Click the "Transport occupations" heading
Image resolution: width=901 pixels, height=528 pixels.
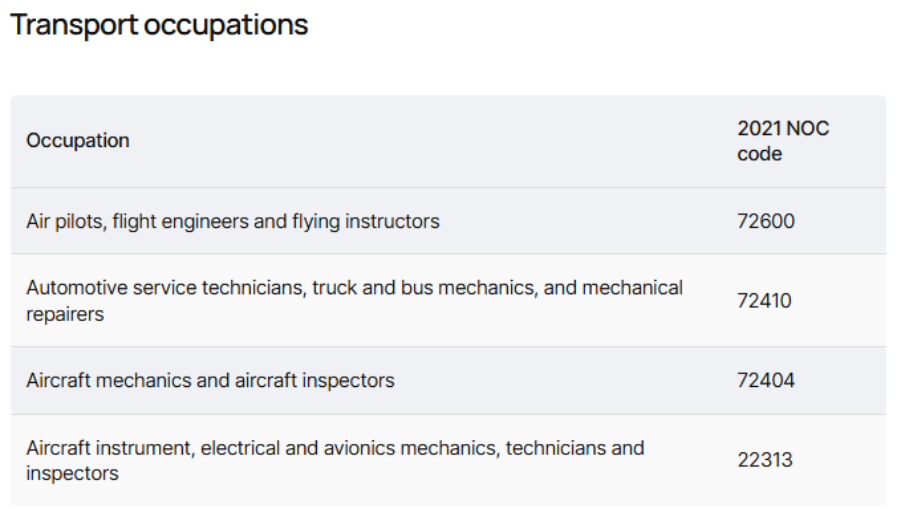159,25
